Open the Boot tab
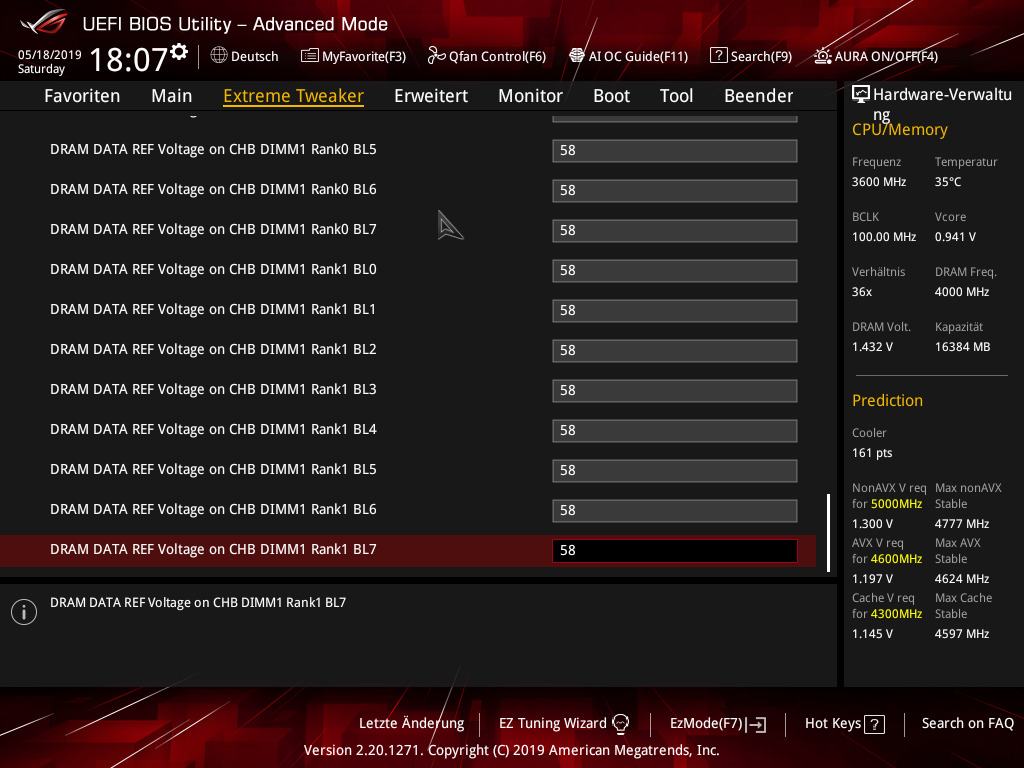Screen dimensions: 1024x768 pyautogui.click(x=611, y=96)
